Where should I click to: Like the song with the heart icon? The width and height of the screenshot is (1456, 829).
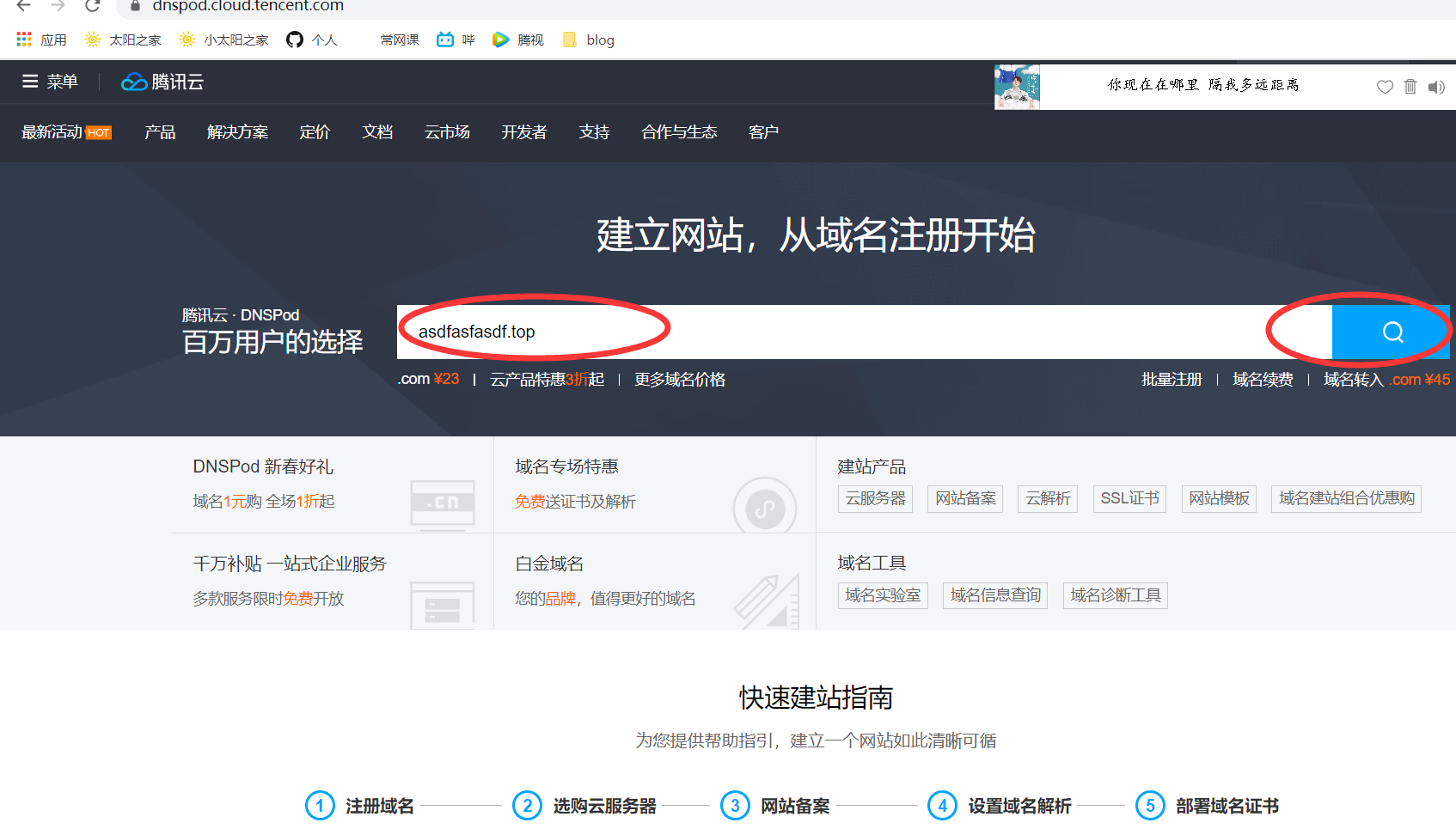coord(1385,87)
